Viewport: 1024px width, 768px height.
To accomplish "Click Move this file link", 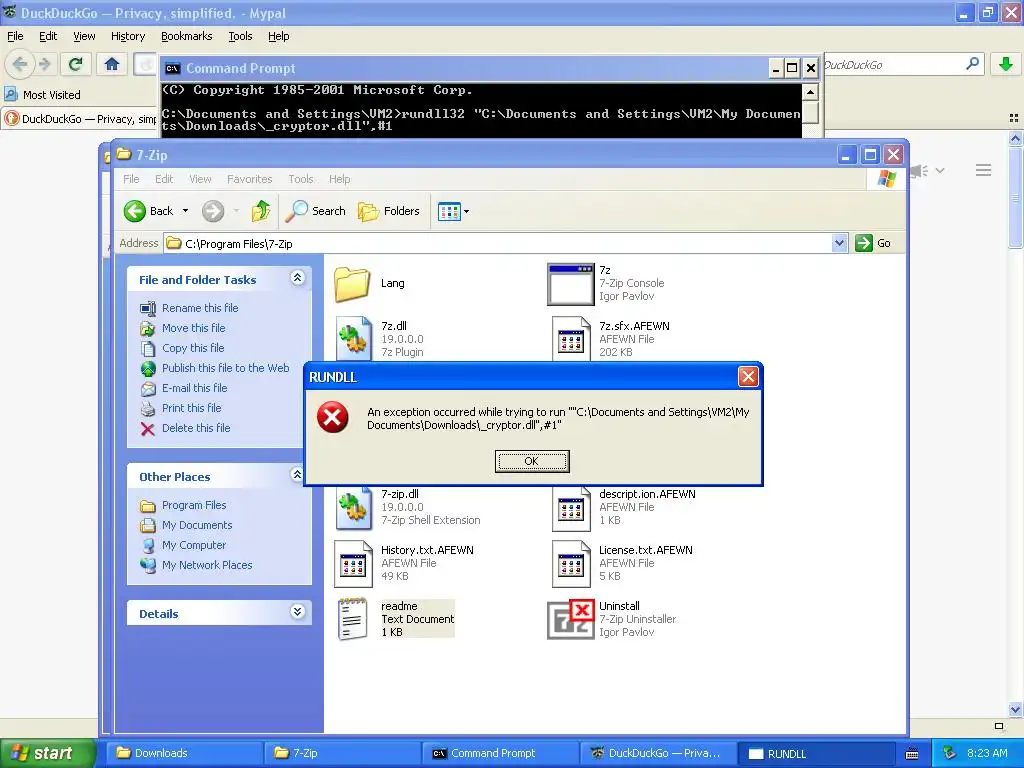I will pos(193,328).
